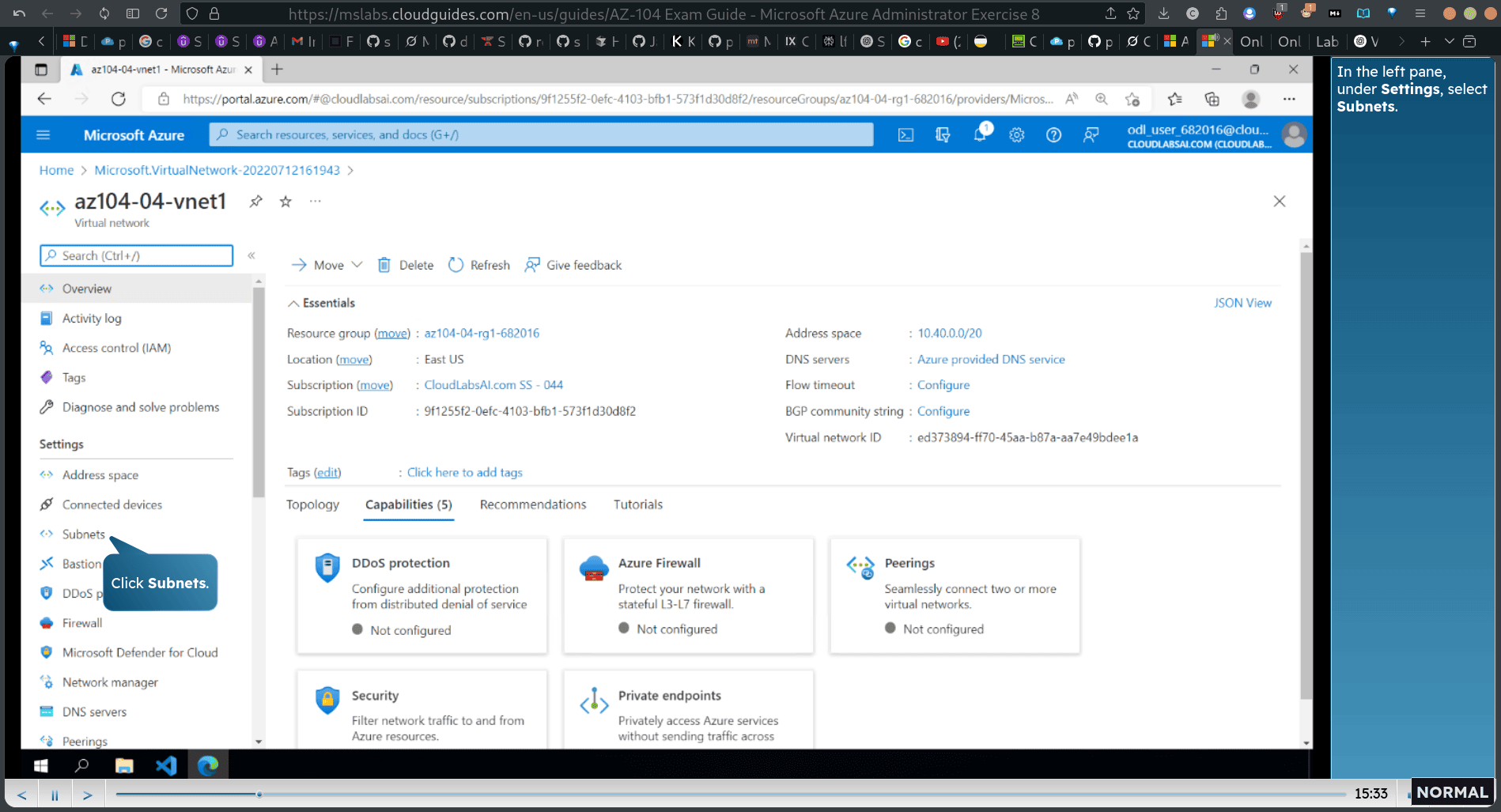Pause the guide playback
This screenshot has height=812, width=1501.
[55, 795]
